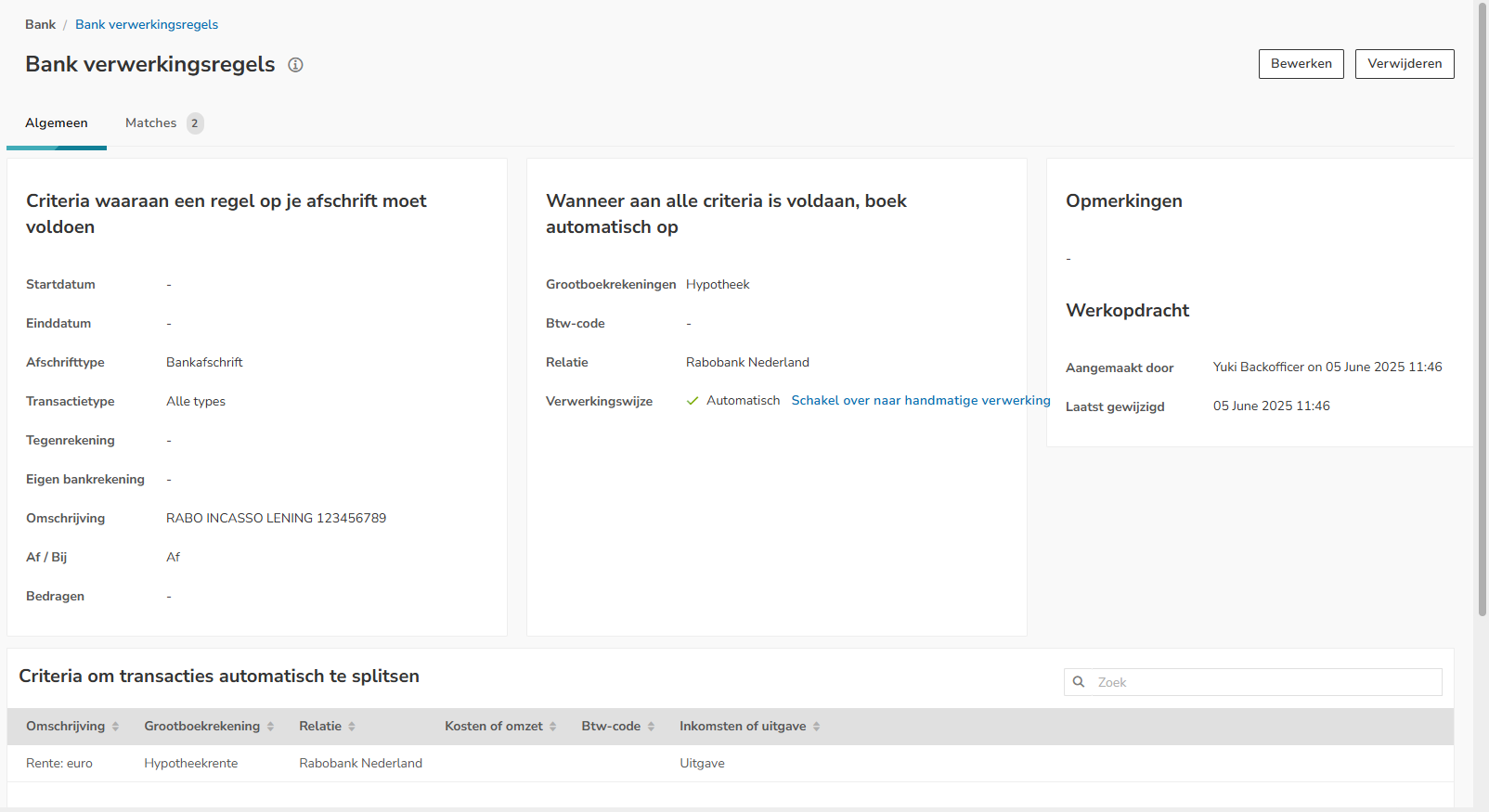Image resolution: width=1489 pixels, height=812 pixels.
Task: Sort by Btw-code column arrows
Action: click(651, 727)
